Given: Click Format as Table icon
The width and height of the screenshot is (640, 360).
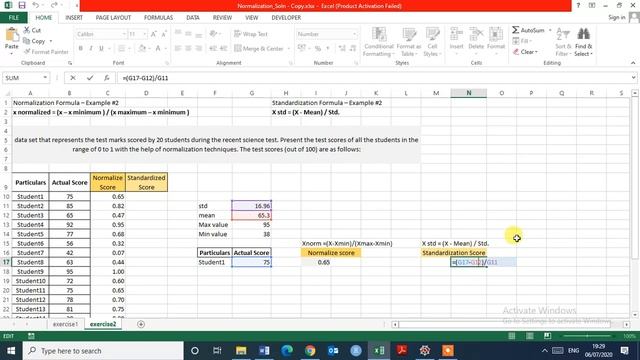Looking at the screenshot, I should pyautogui.click(x=409, y=34).
